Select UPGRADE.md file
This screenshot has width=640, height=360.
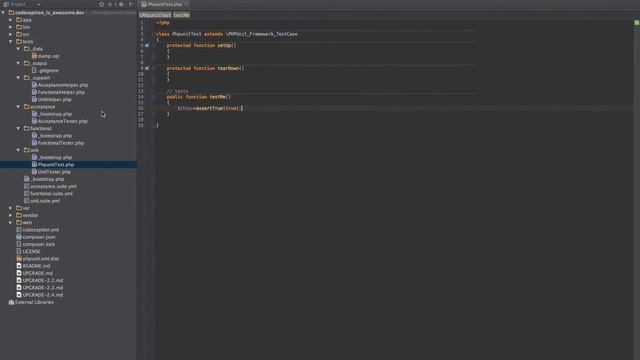click(38, 273)
